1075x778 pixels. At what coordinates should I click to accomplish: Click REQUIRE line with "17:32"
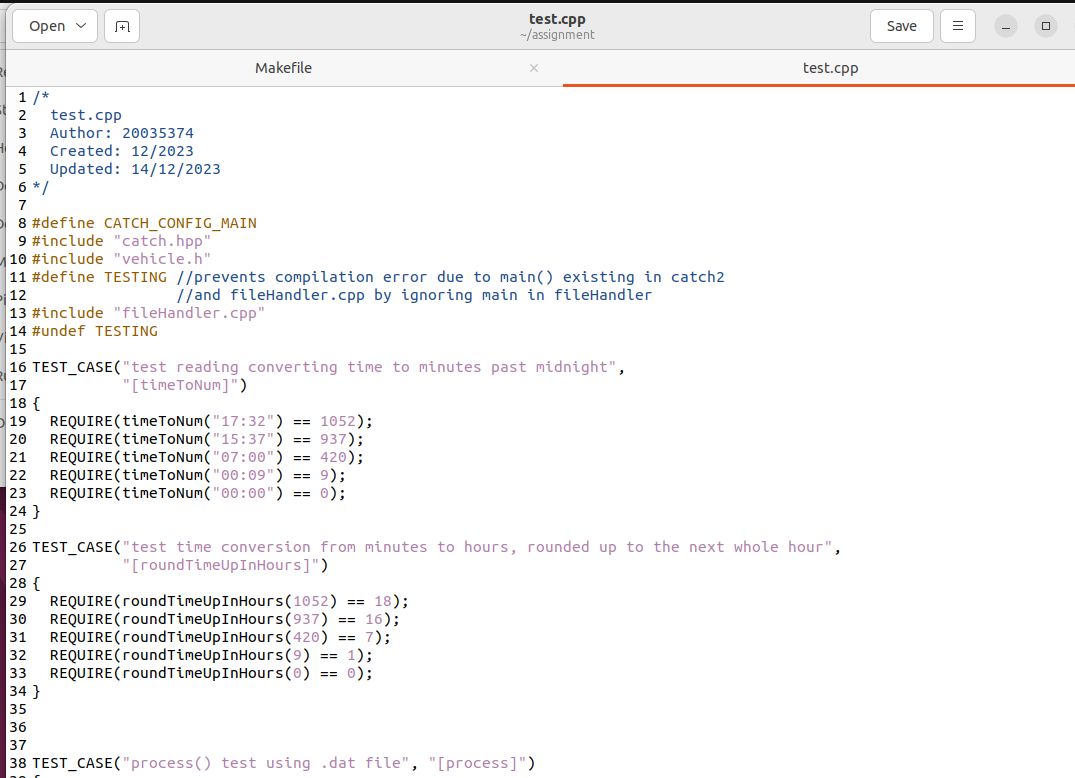(x=211, y=421)
